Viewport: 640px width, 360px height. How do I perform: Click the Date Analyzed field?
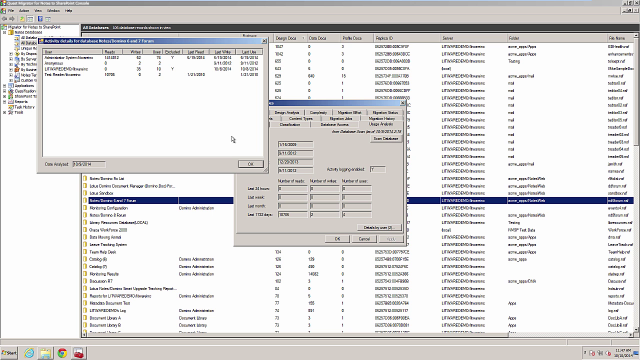(x=89, y=164)
